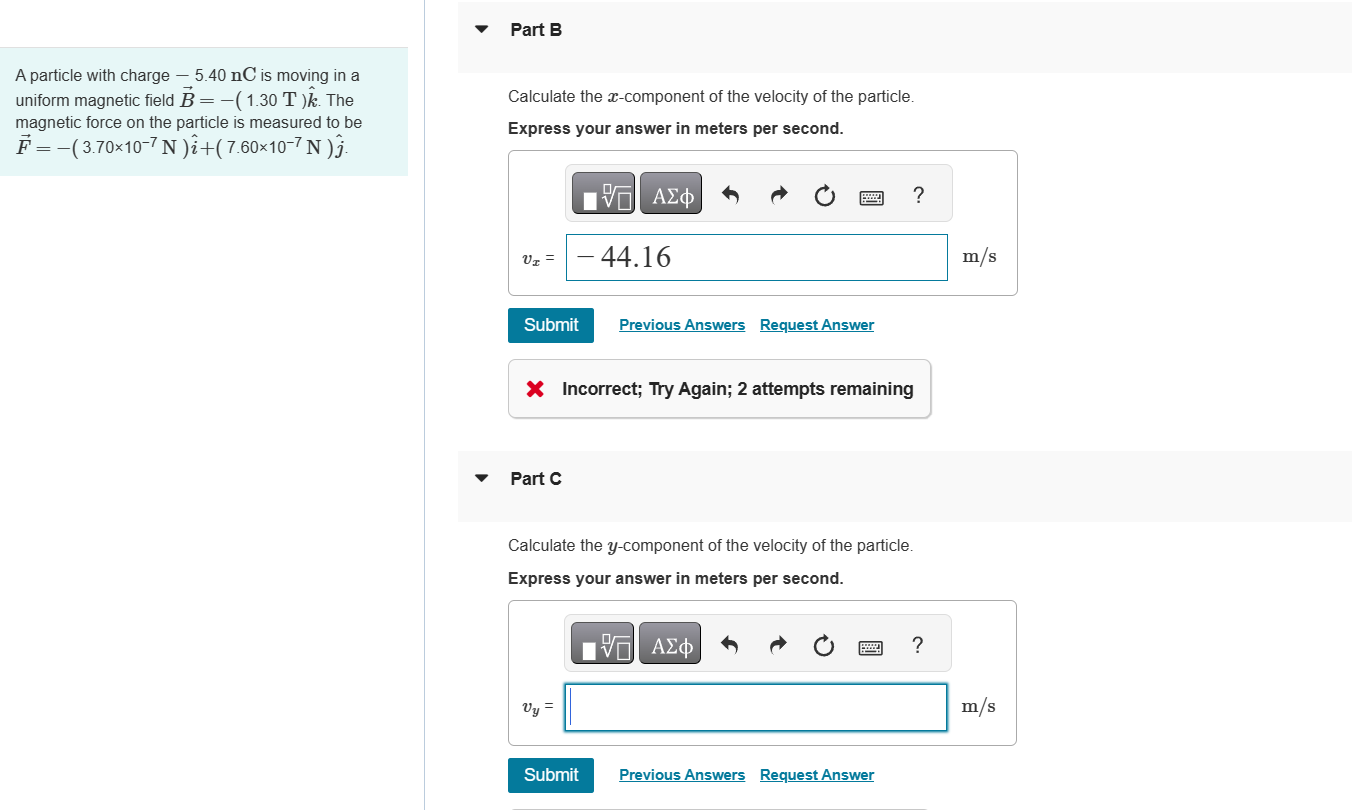This screenshot has height=810, width=1352.
Task: Open the Greek letters ΑΣΦ palette in Part B
Action: coord(669,193)
